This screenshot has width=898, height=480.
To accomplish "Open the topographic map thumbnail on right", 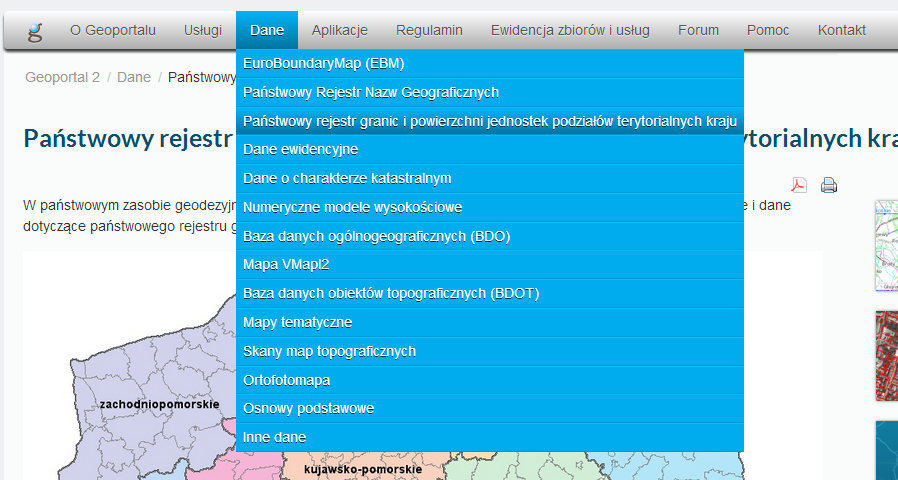I will click(x=887, y=246).
